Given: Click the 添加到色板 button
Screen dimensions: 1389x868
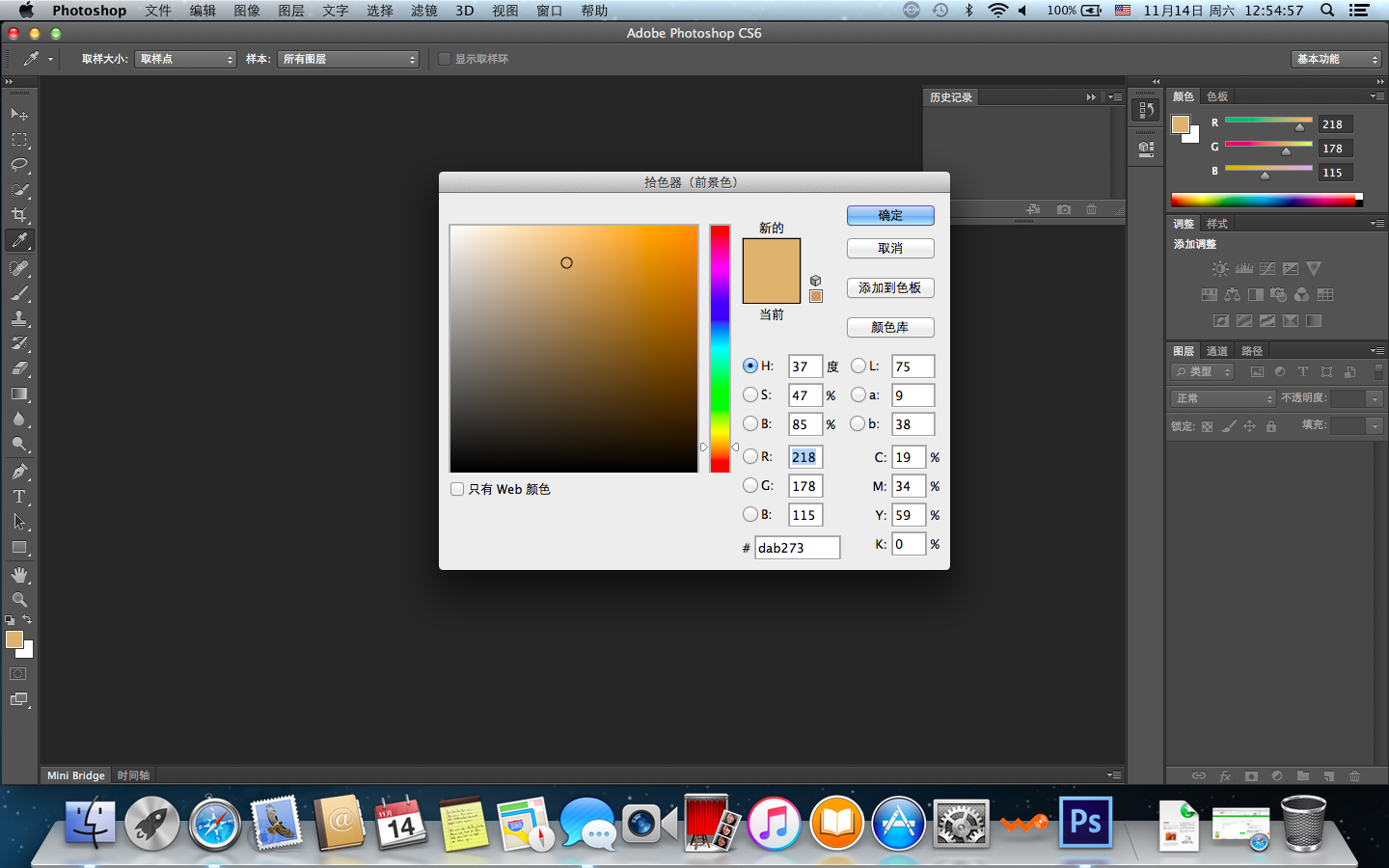Looking at the screenshot, I should (x=889, y=287).
